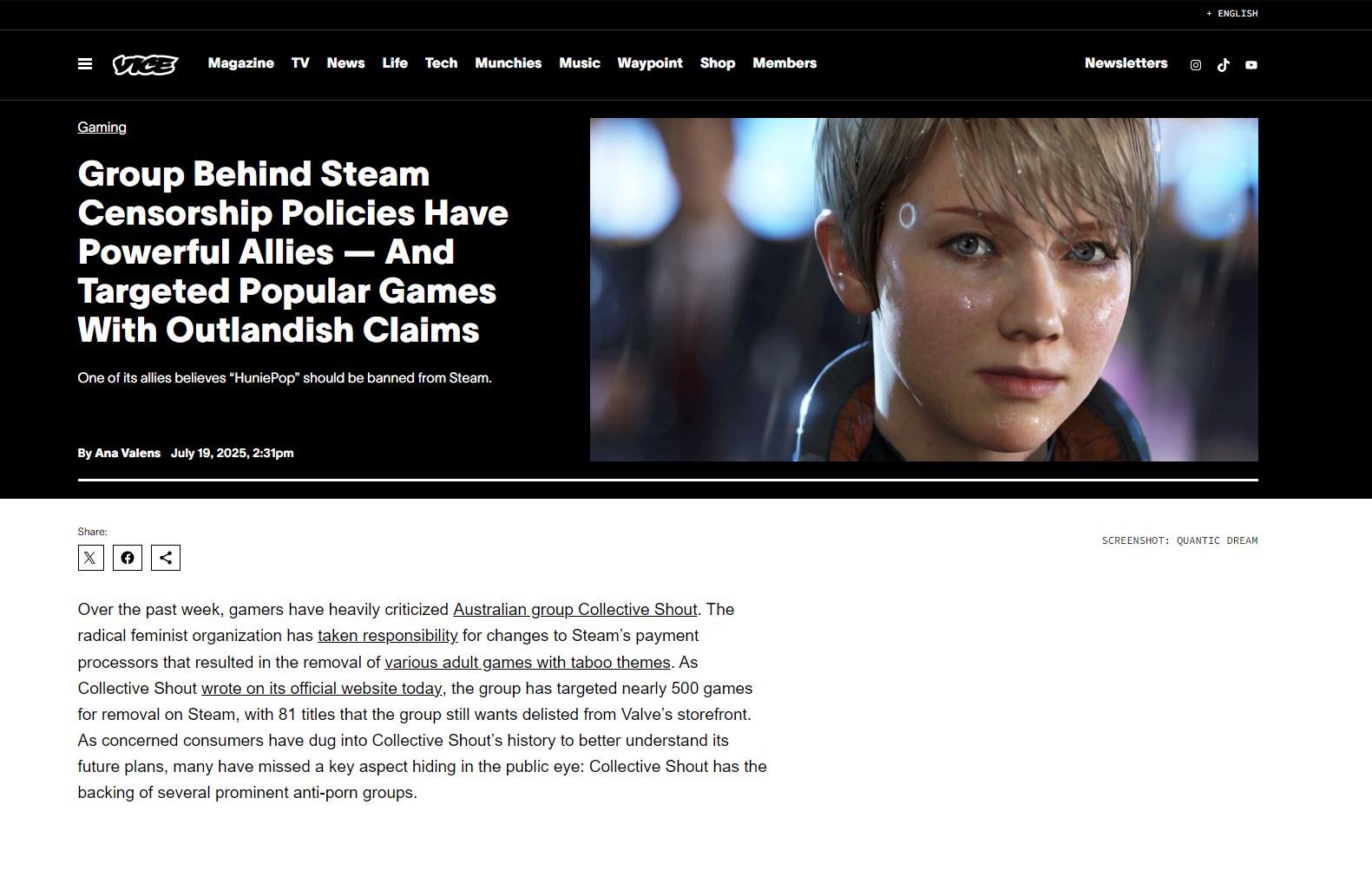Click the VICE logo
The width and height of the screenshot is (1372, 870).
[145, 65]
